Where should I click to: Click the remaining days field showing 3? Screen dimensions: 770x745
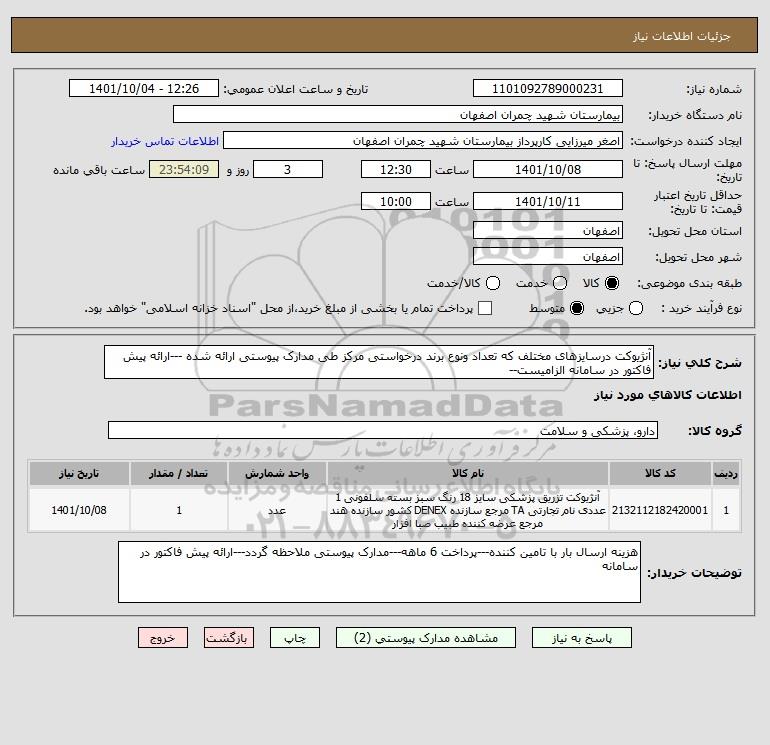(288, 169)
